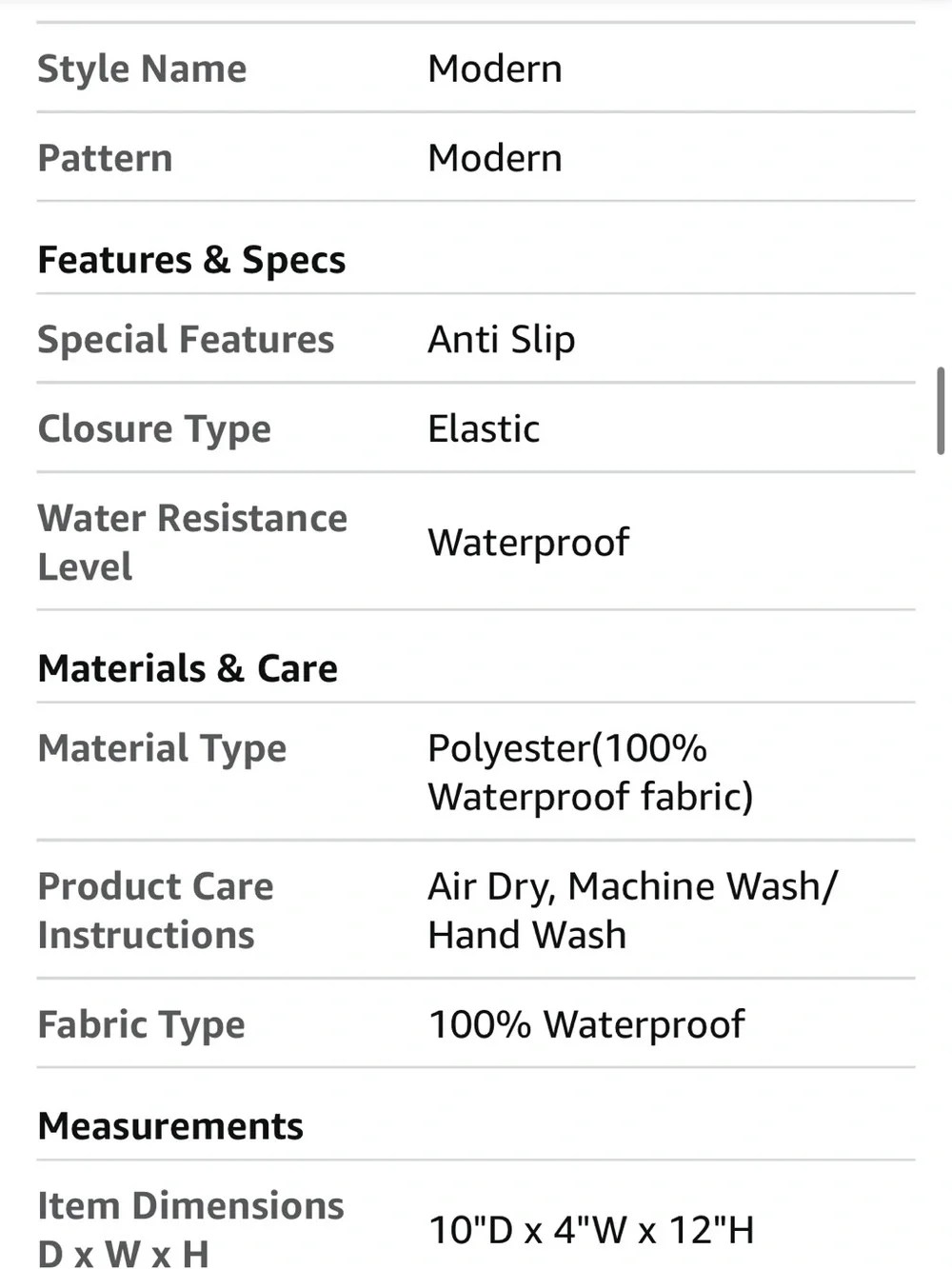Select the Closure Type label
The width and height of the screenshot is (952, 1269).
(x=154, y=429)
